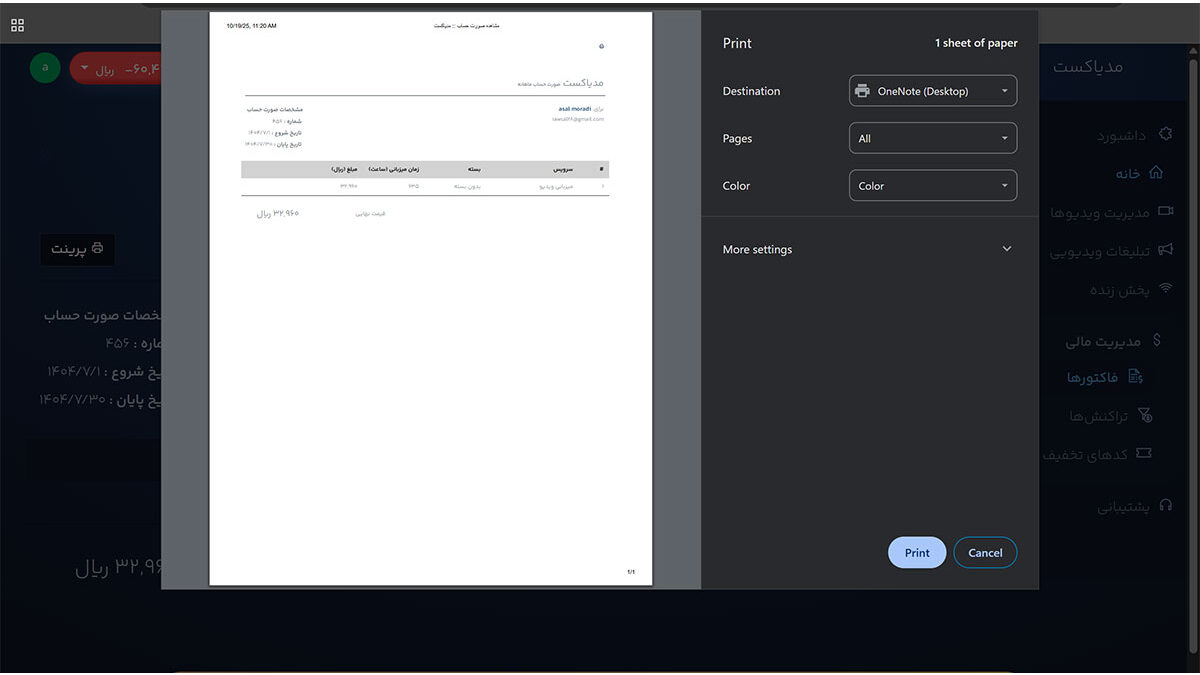Click the blue Print button
1200x675 pixels.
coord(916,553)
